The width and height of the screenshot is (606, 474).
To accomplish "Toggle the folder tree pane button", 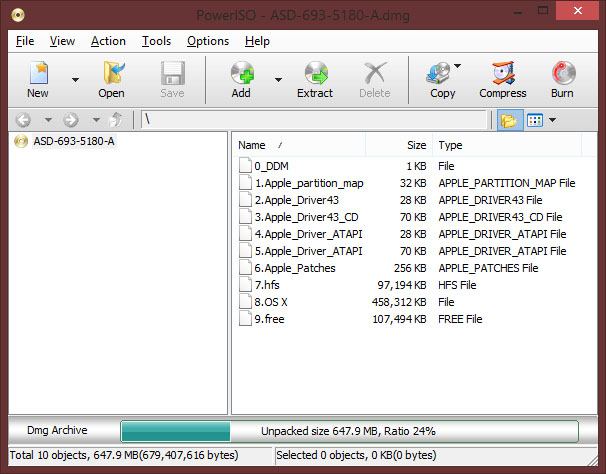I will (509, 121).
